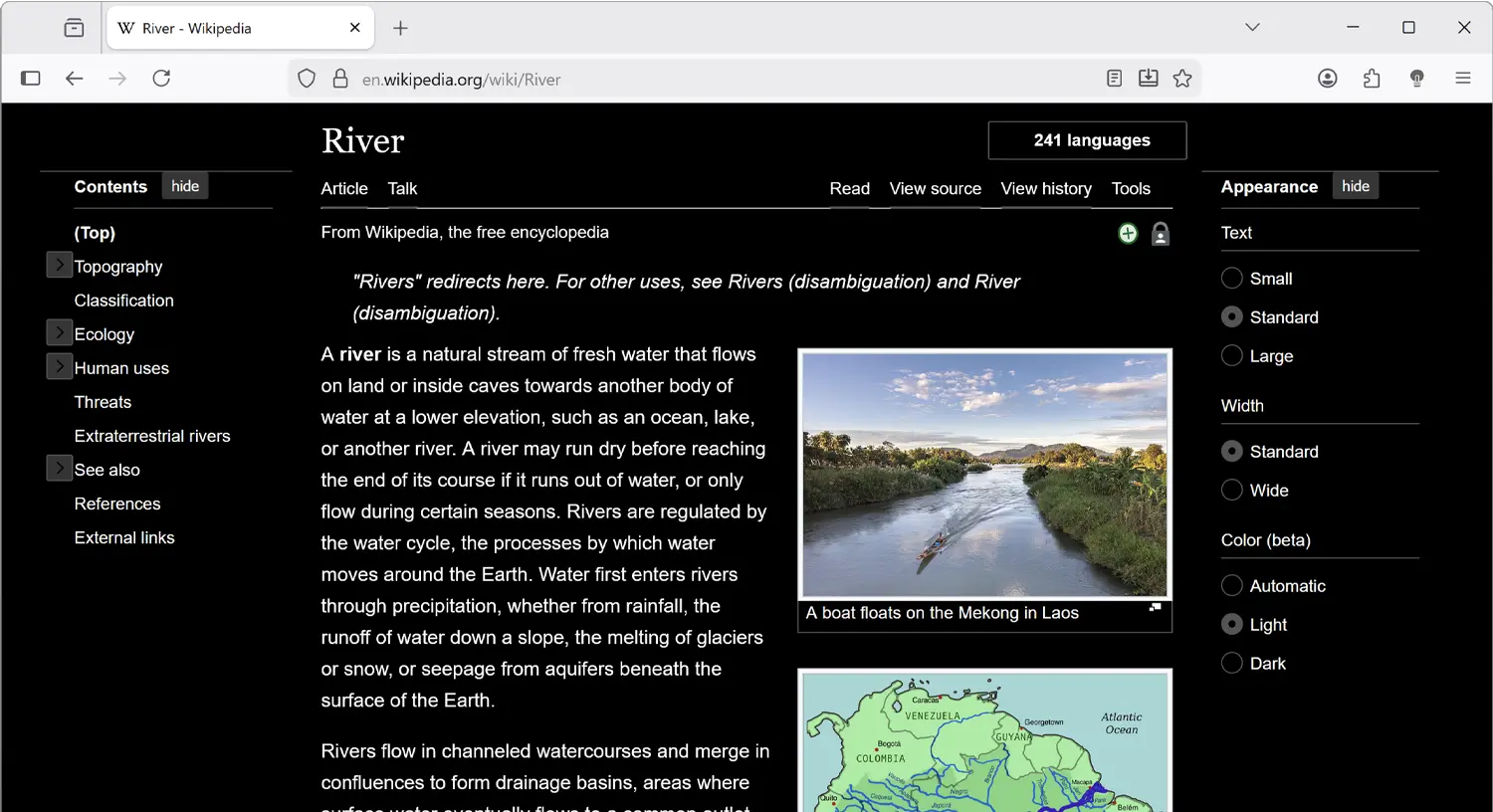Show the 241 languages list

1086,140
